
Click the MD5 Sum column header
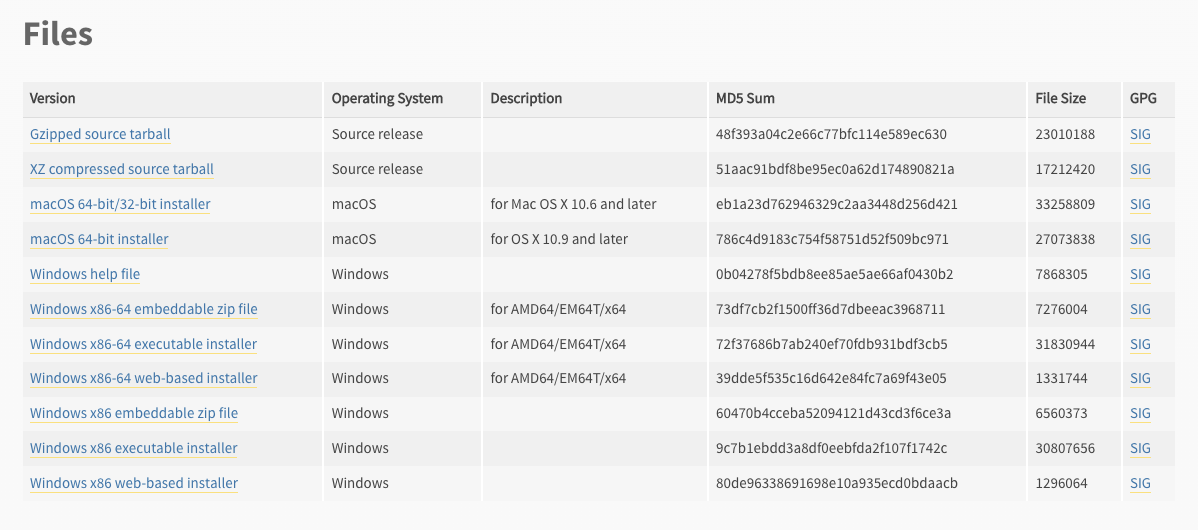tap(745, 98)
